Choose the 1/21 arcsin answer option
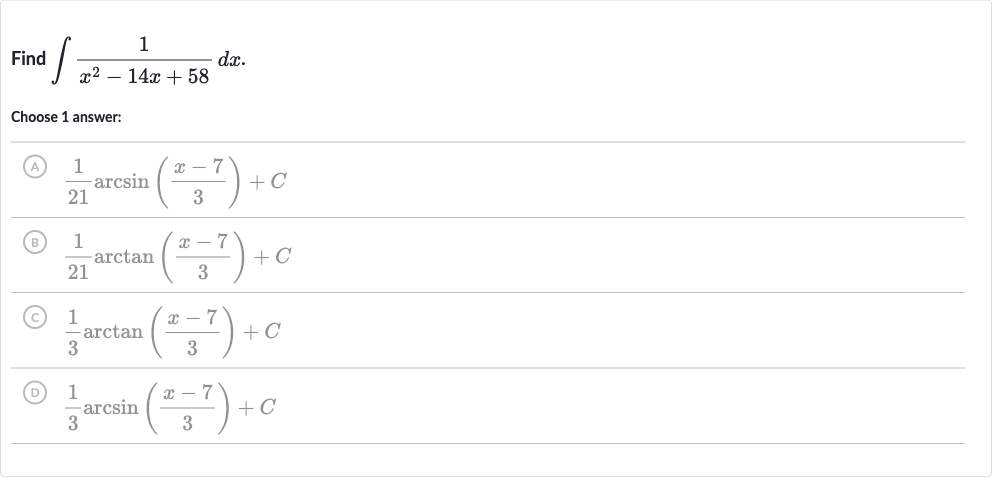This screenshot has height=477, width=992. tap(488, 180)
